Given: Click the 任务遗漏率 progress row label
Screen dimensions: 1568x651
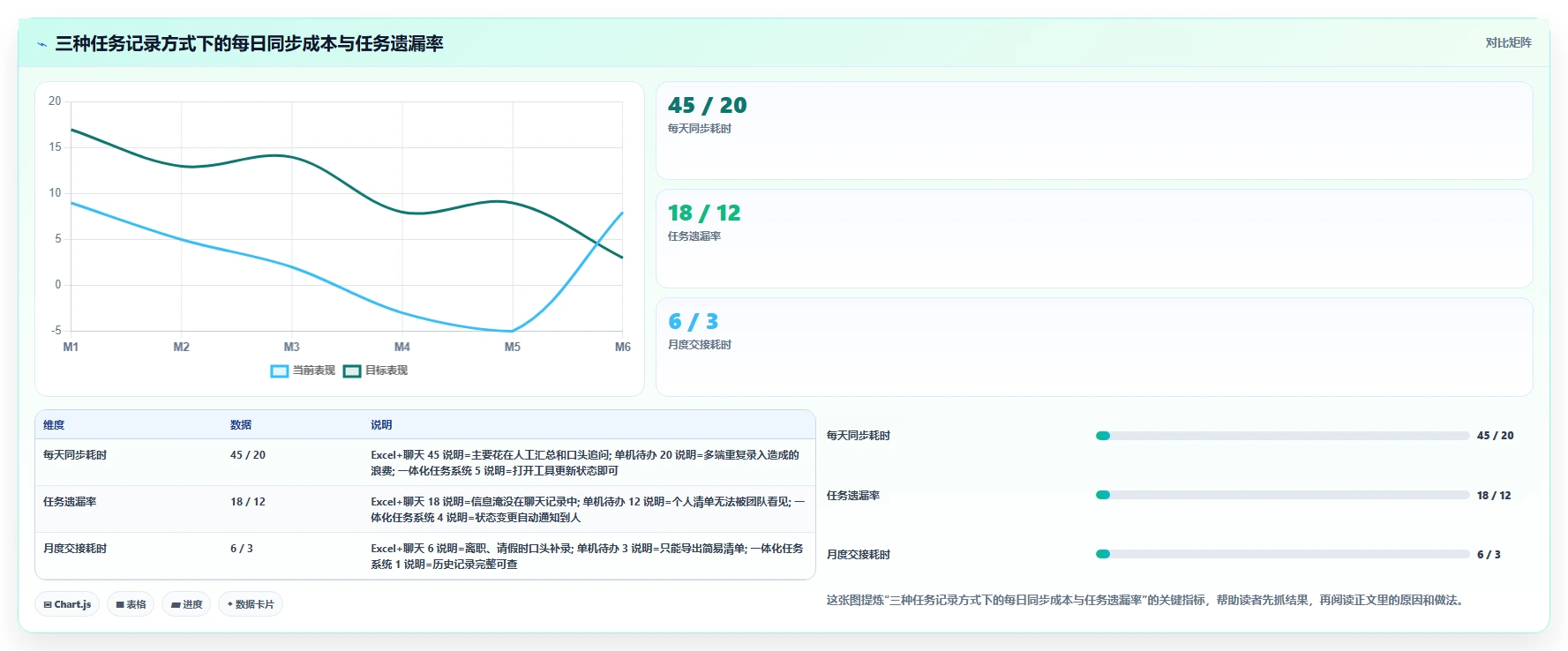Looking at the screenshot, I should click(853, 496).
